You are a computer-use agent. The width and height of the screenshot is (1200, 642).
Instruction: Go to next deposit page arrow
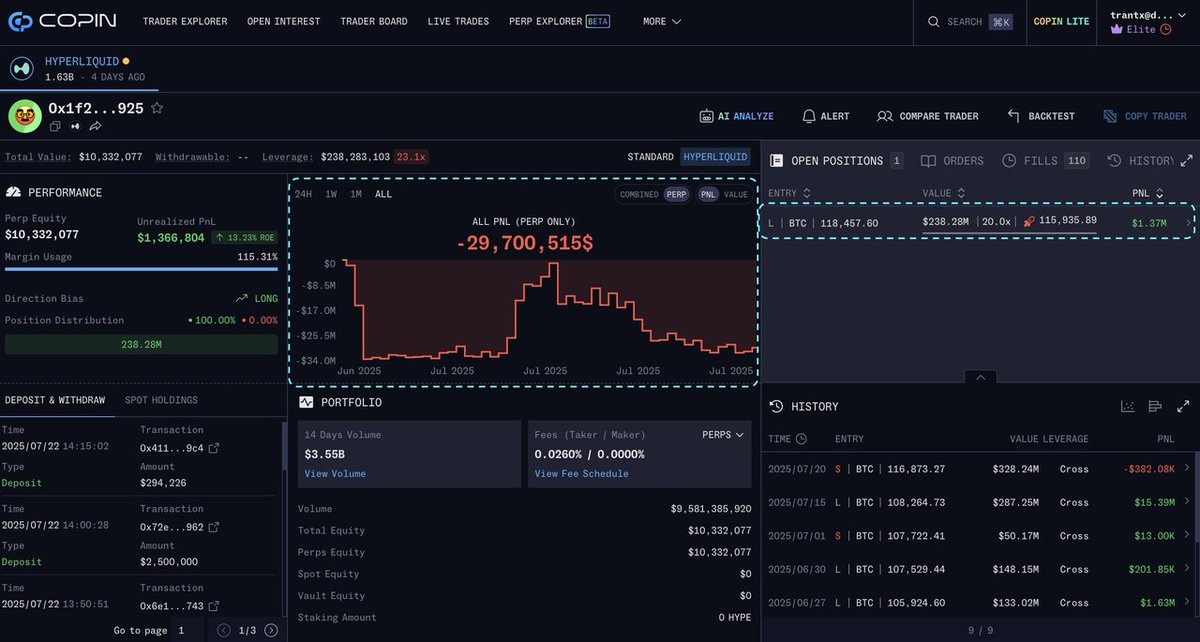click(x=271, y=631)
